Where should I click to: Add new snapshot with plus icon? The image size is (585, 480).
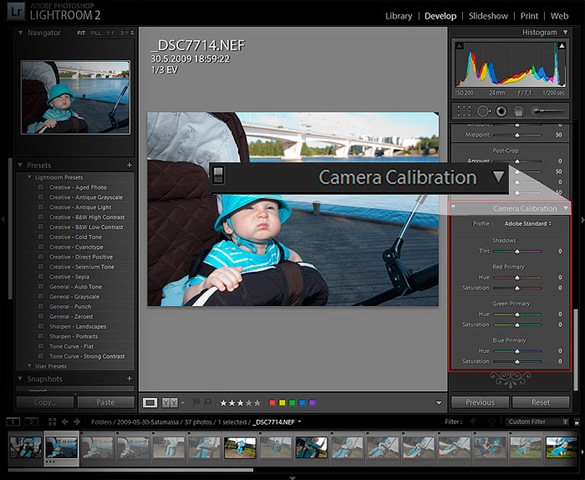(x=129, y=379)
